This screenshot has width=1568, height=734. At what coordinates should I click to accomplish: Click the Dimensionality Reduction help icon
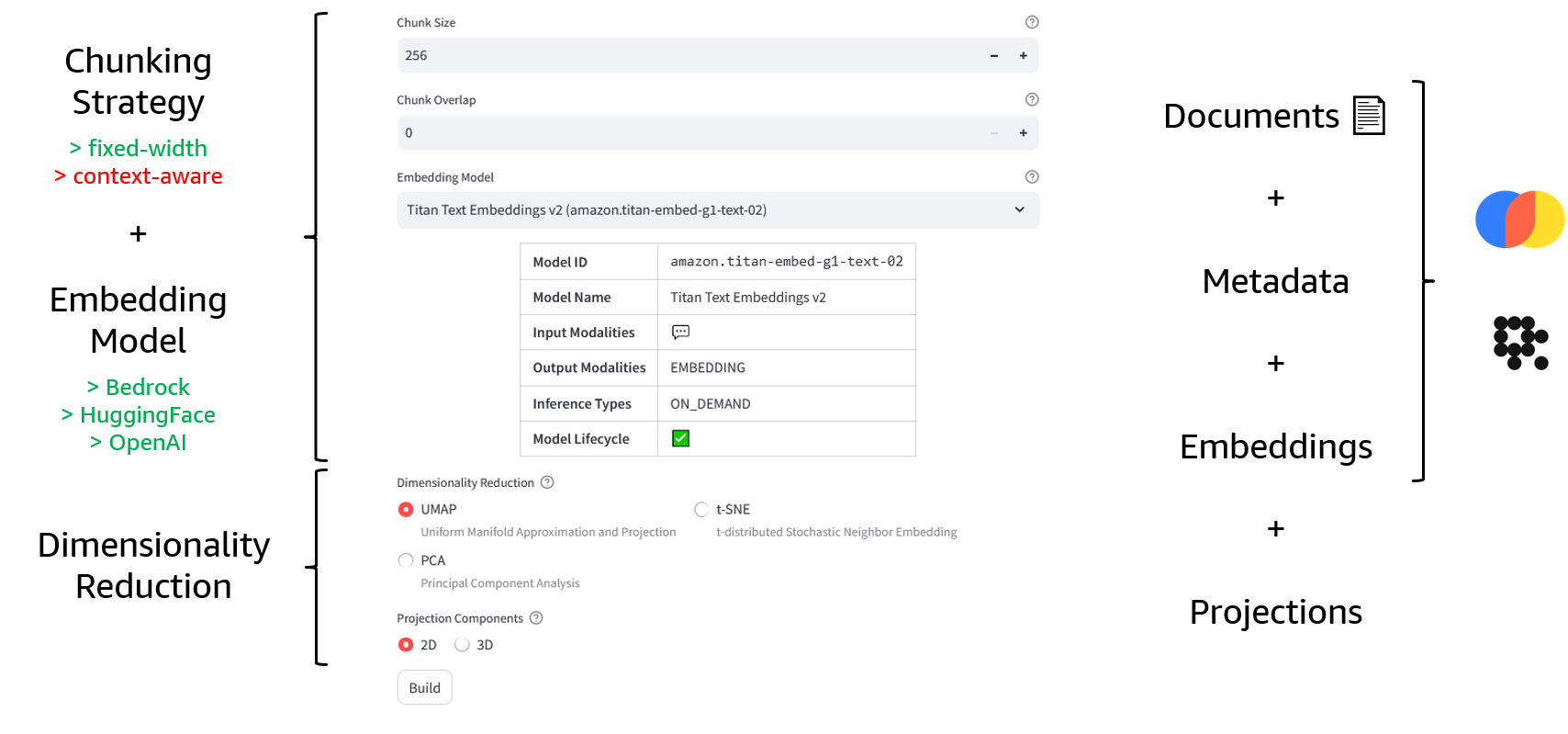[547, 482]
